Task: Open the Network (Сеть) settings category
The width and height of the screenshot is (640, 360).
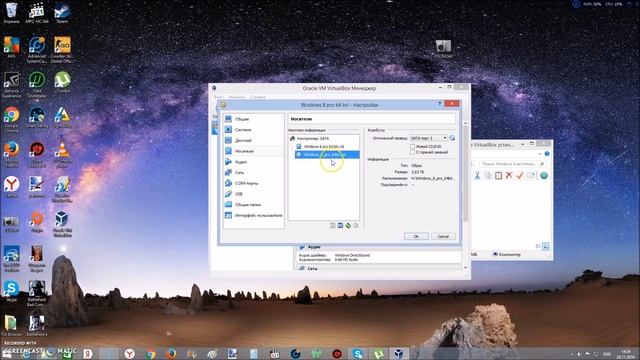Action: click(x=253, y=172)
